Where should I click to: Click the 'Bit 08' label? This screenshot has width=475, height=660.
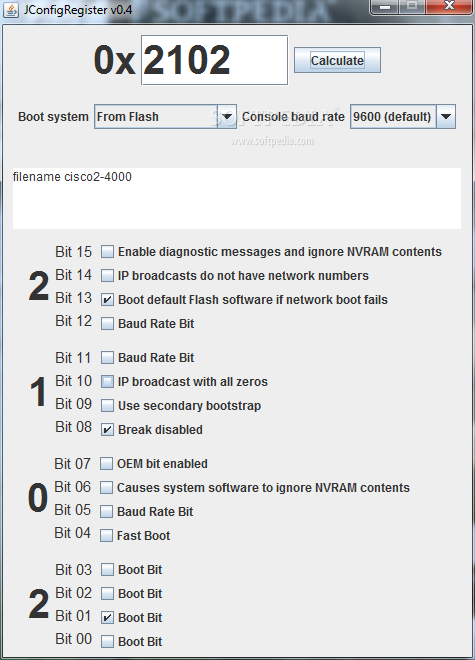click(x=73, y=427)
